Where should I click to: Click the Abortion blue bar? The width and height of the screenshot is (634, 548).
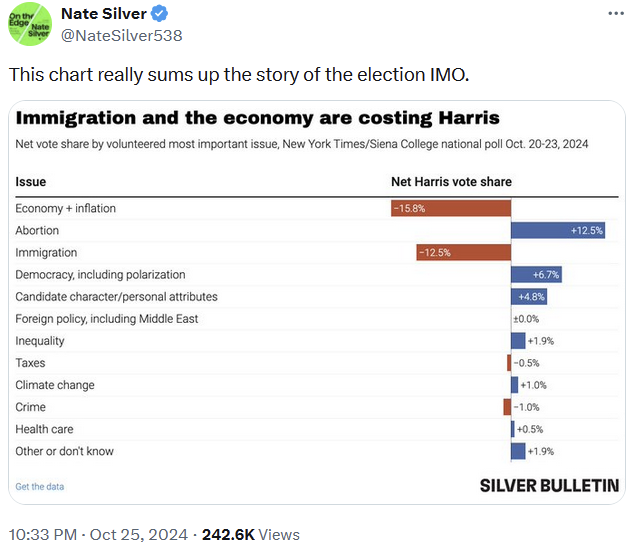558,230
